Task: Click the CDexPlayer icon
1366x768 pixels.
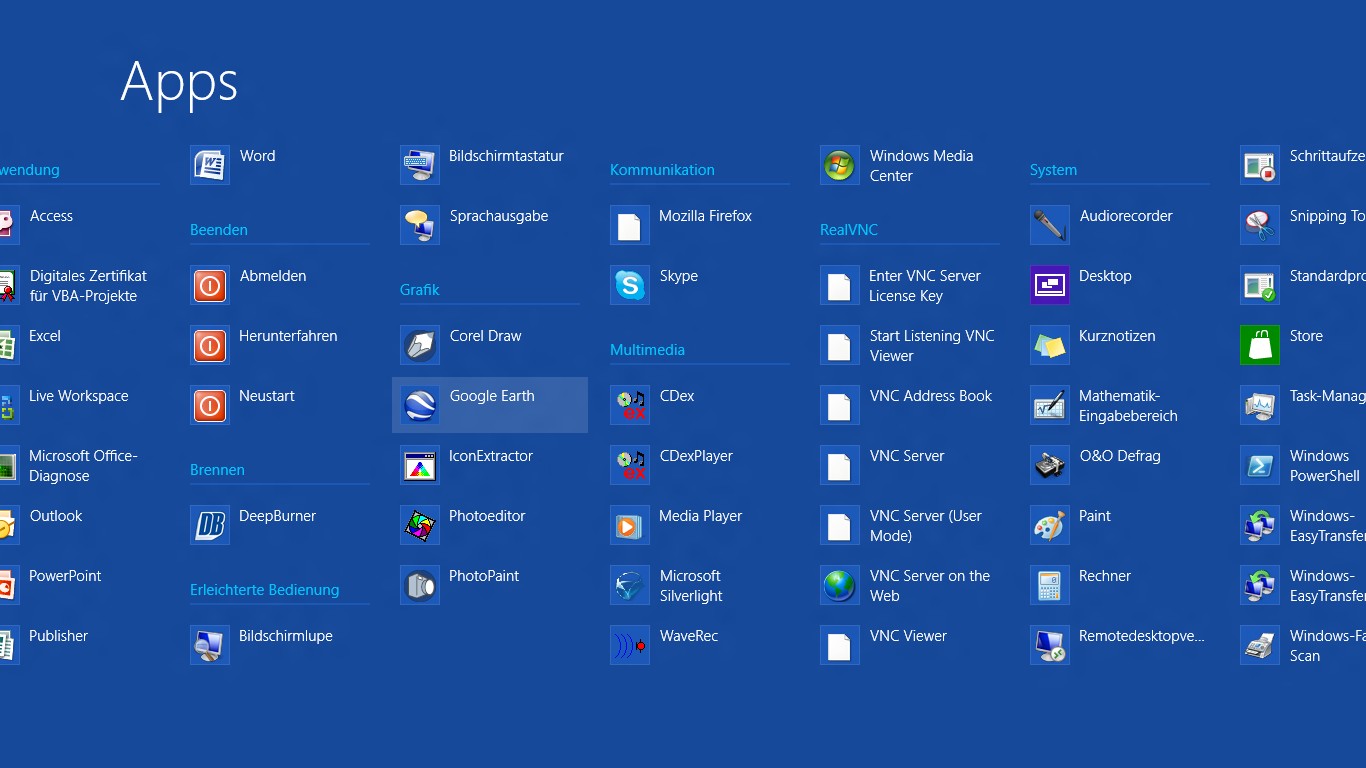Action: coord(630,465)
